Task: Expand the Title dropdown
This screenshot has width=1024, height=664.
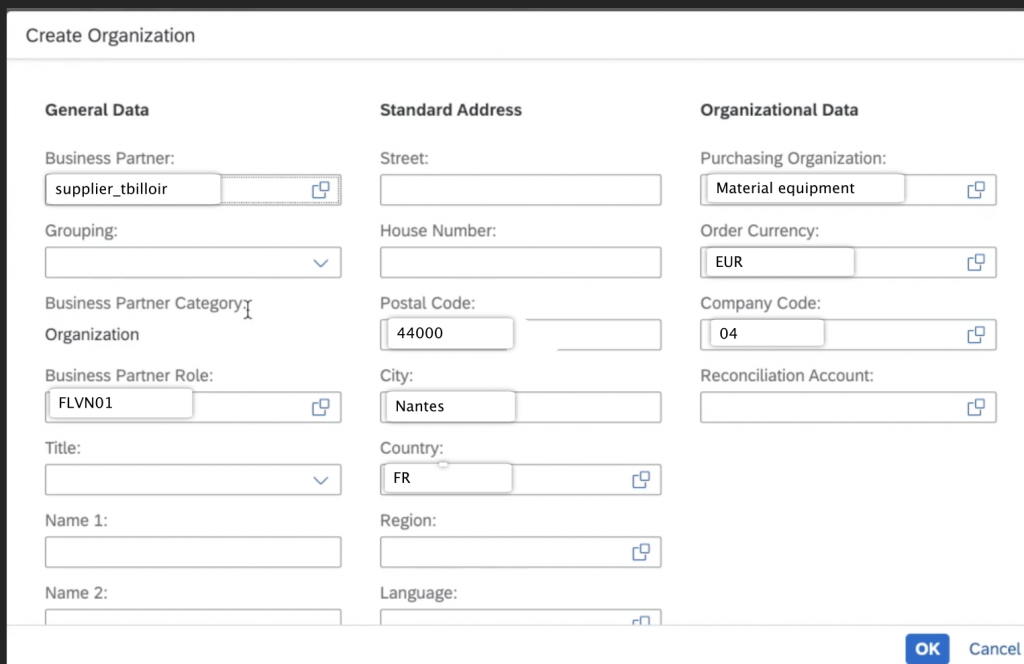Action: click(321, 480)
